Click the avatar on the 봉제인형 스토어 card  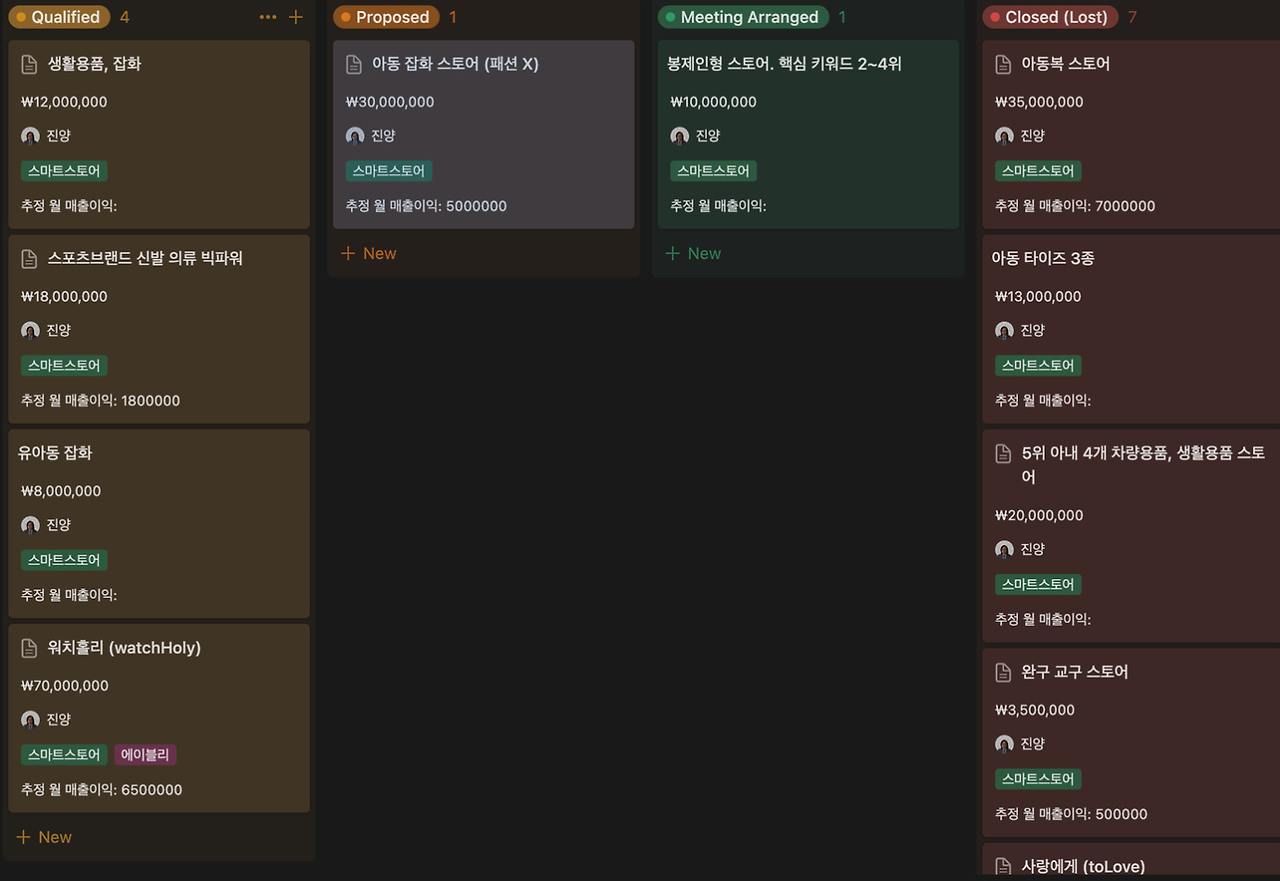tap(679, 135)
